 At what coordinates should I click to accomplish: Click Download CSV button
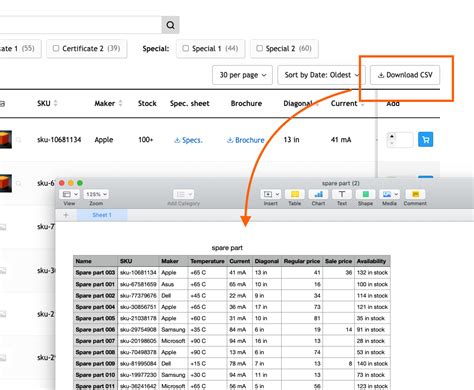pyautogui.click(x=405, y=75)
